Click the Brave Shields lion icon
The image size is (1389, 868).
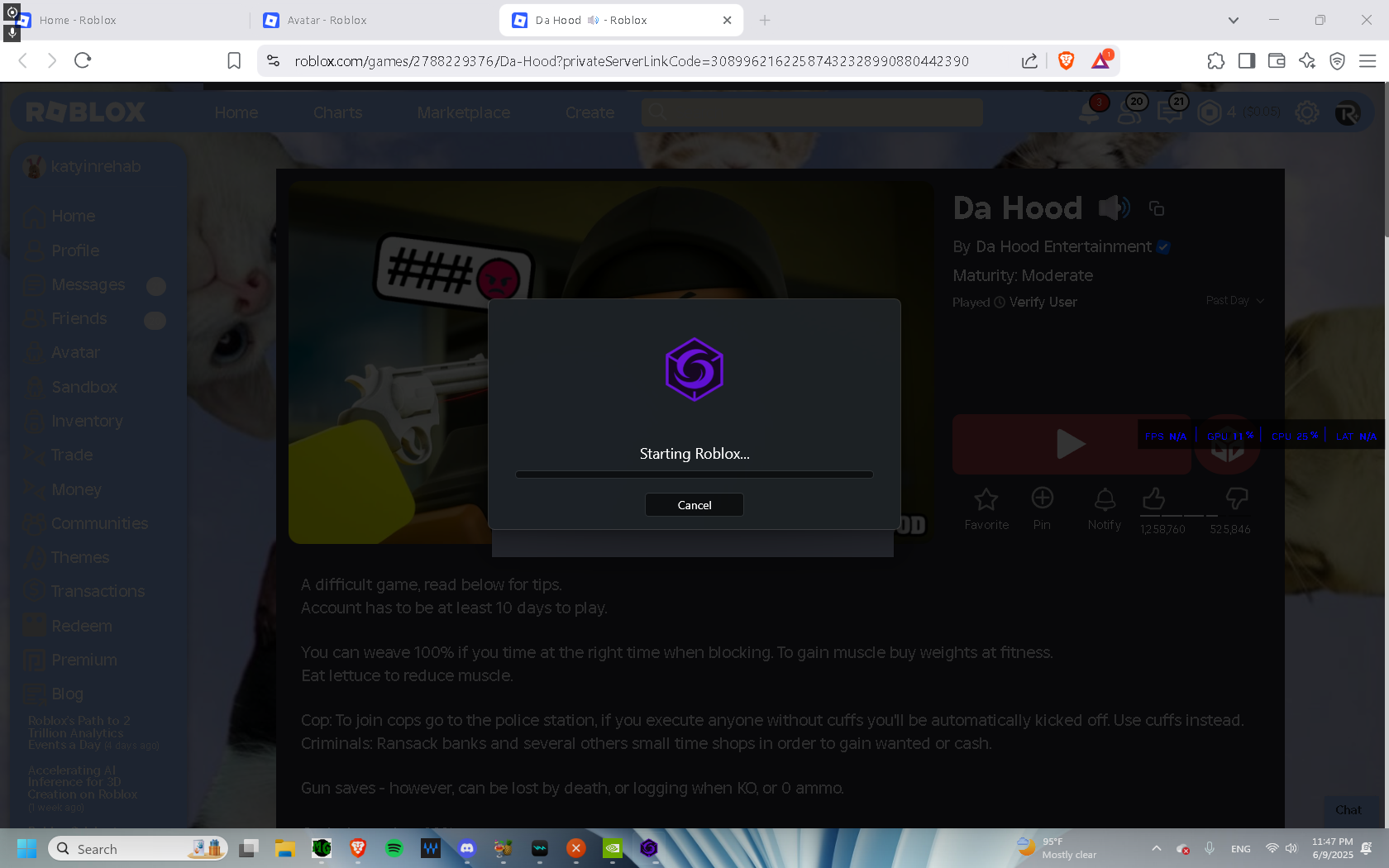[1066, 60]
